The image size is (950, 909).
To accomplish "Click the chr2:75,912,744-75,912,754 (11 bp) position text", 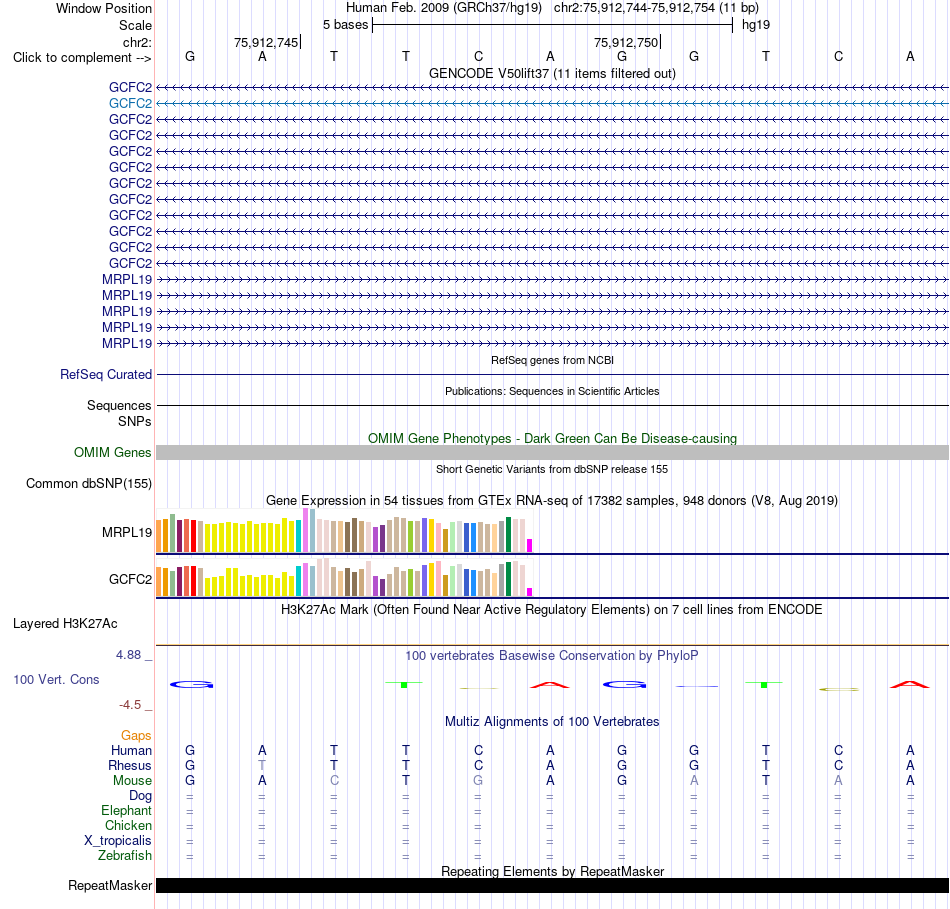I will point(656,8).
